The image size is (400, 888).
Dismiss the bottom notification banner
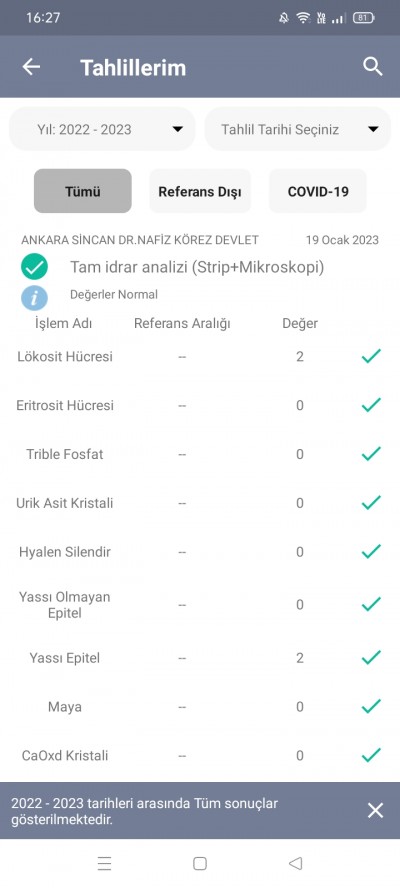tap(376, 810)
